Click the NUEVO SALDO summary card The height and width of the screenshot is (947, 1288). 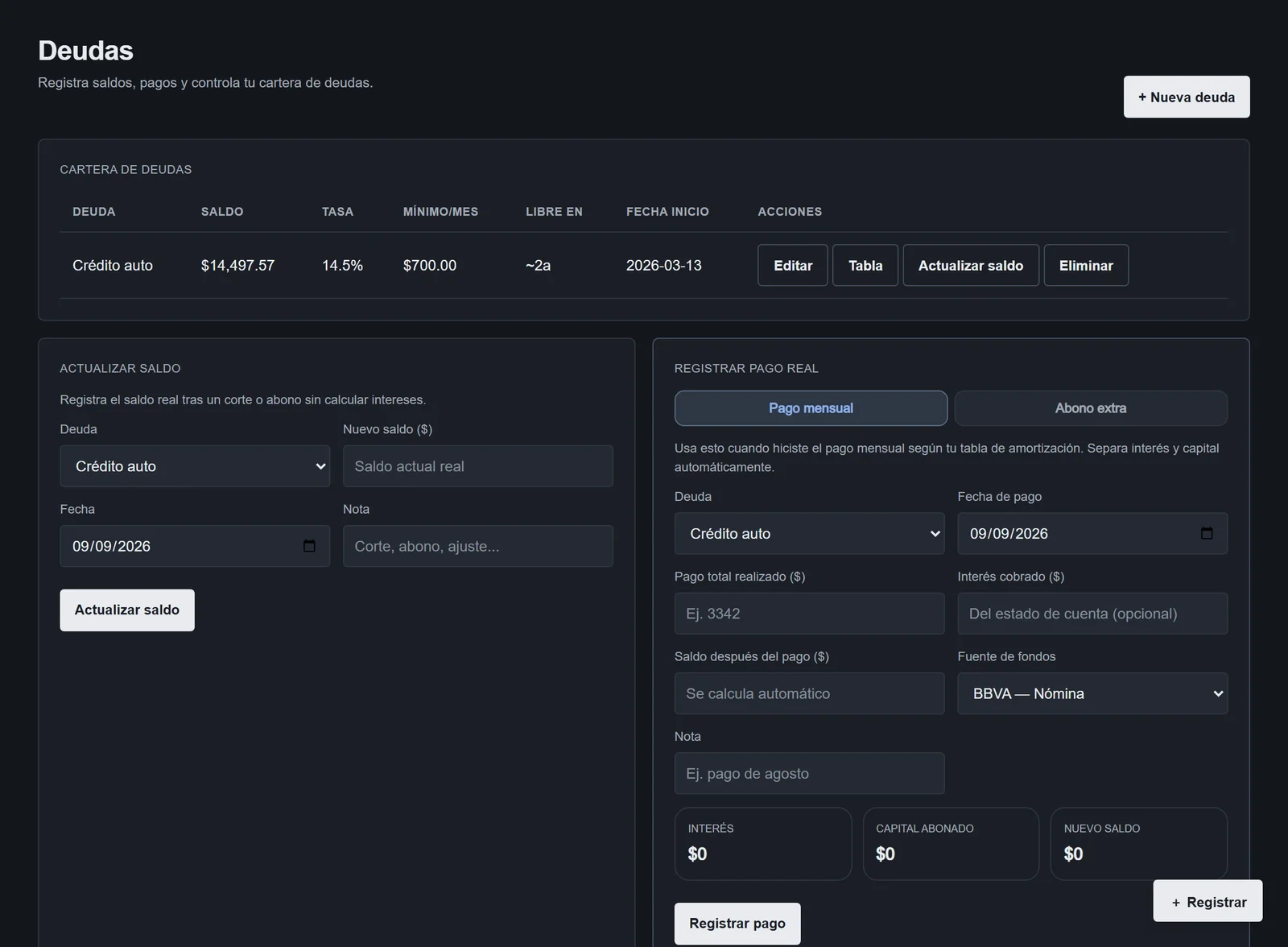1139,844
